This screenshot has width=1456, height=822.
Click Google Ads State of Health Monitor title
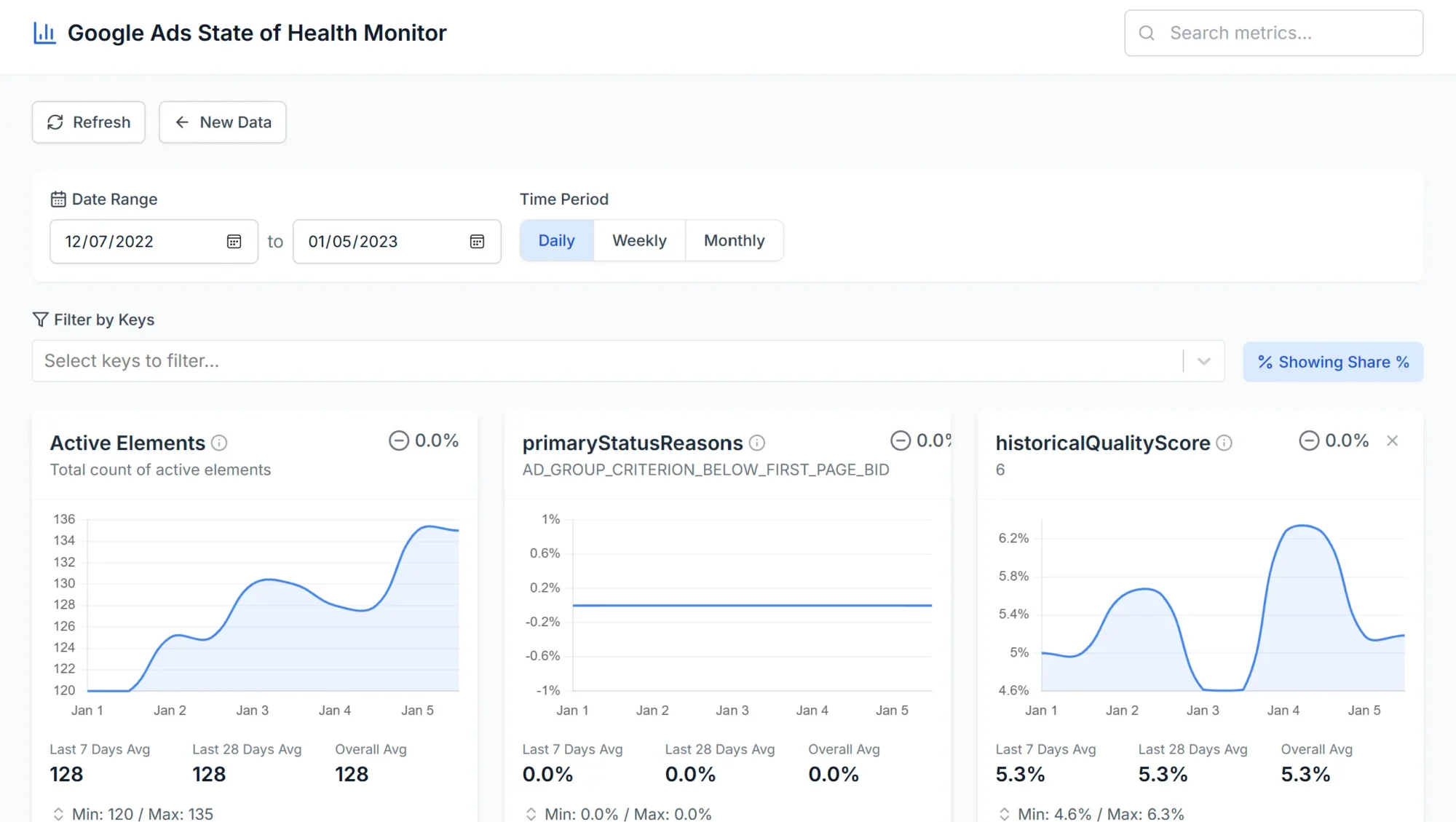[257, 33]
